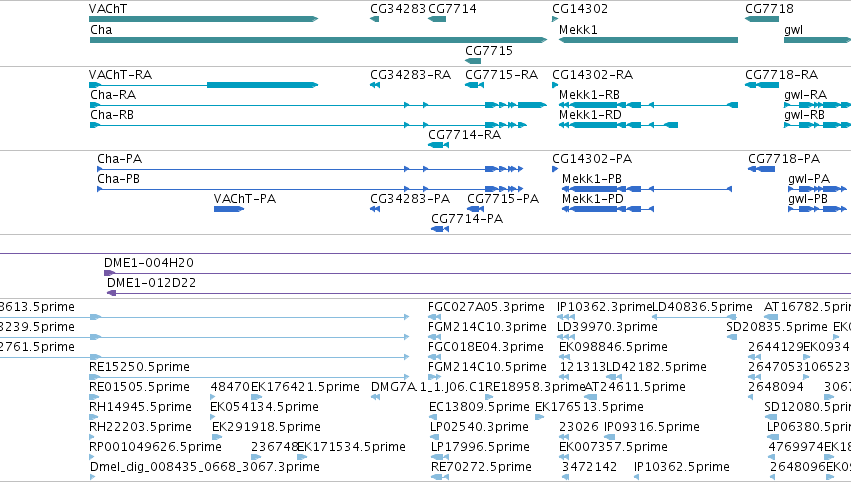The width and height of the screenshot is (851, 482).
Task: Select the EK054134.5prime EST label
Action: 264,407
